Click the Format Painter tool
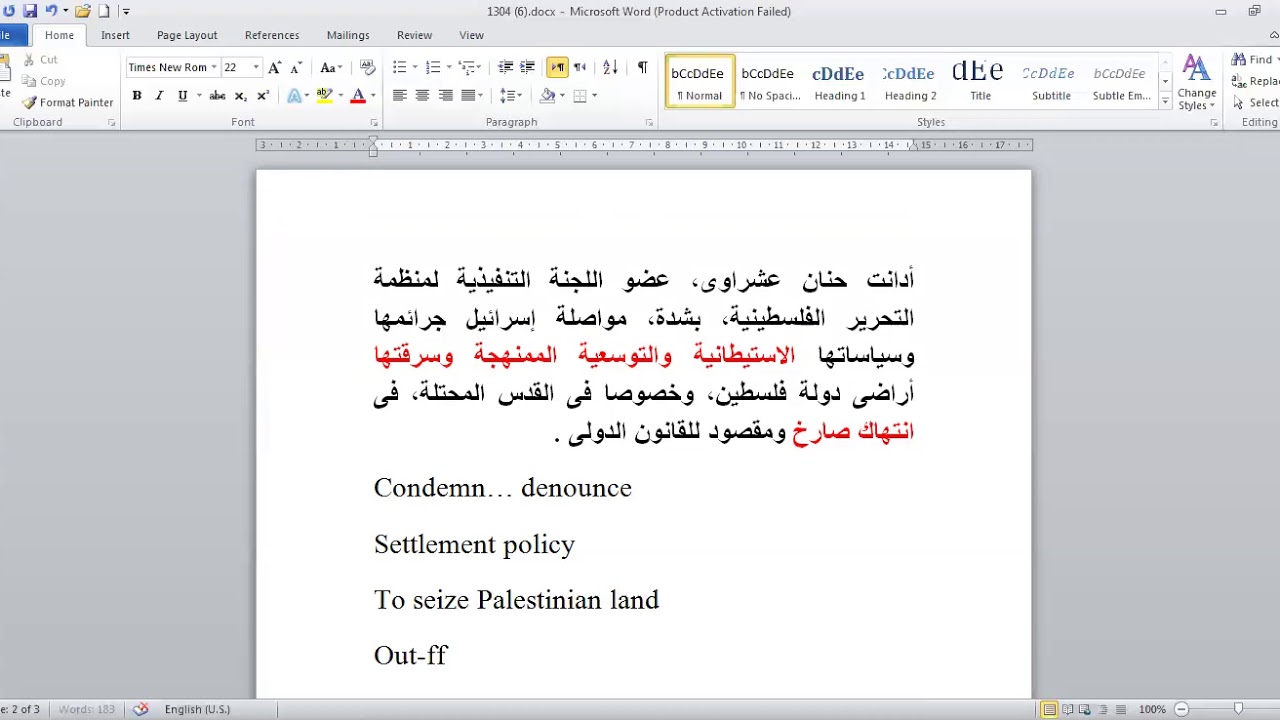 point(68,102)
